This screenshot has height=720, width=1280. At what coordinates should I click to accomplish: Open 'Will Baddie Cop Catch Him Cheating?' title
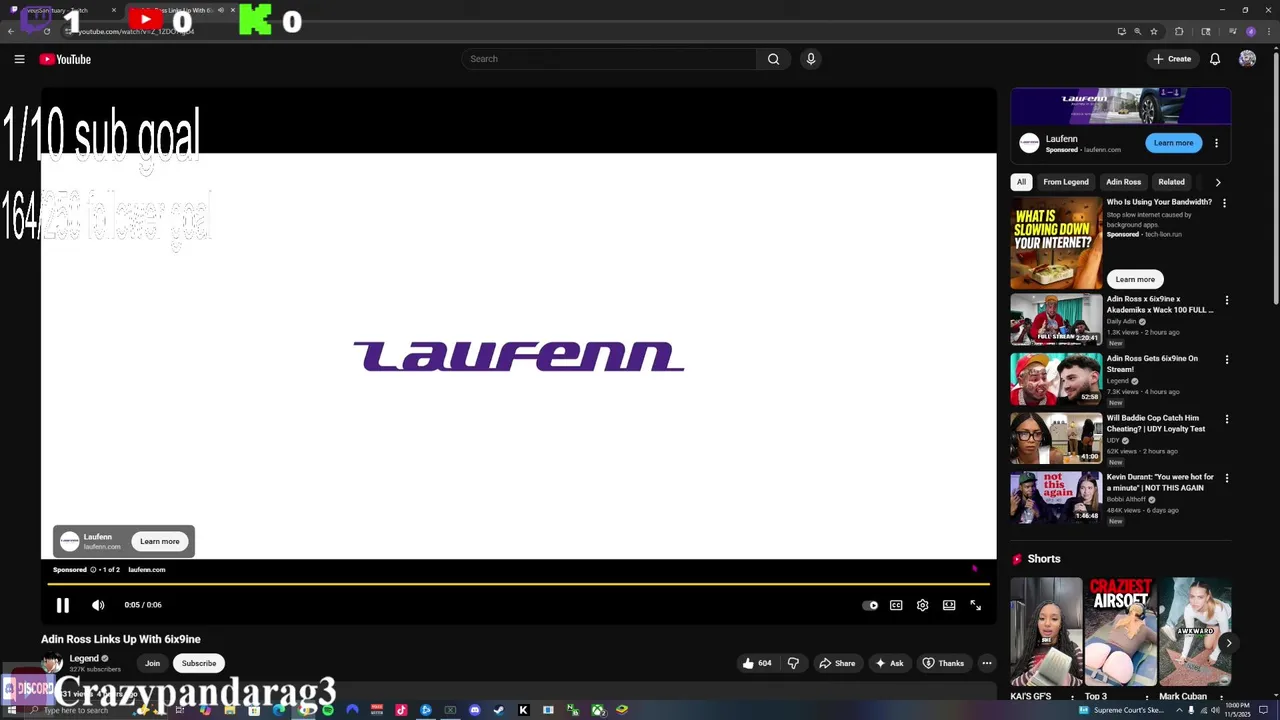(x=1156, y=424)
